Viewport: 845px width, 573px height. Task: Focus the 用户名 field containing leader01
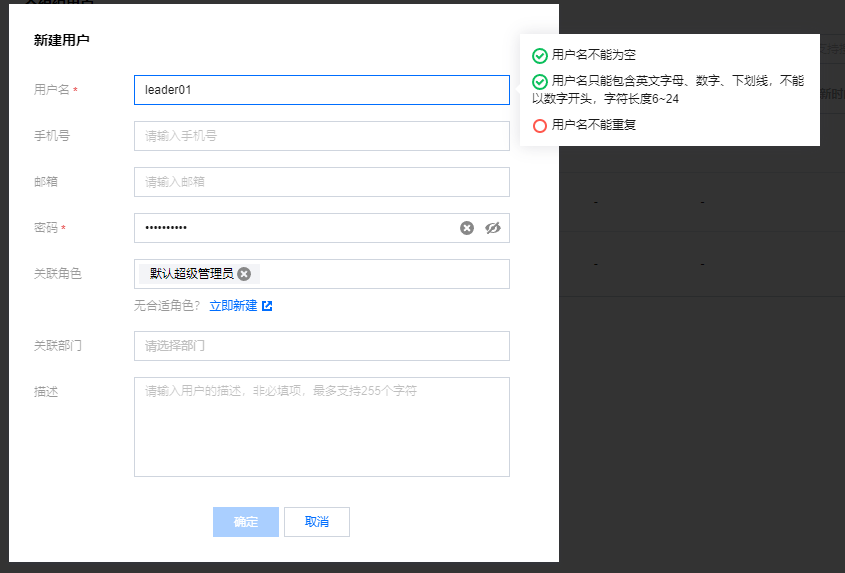click(322, 90)
